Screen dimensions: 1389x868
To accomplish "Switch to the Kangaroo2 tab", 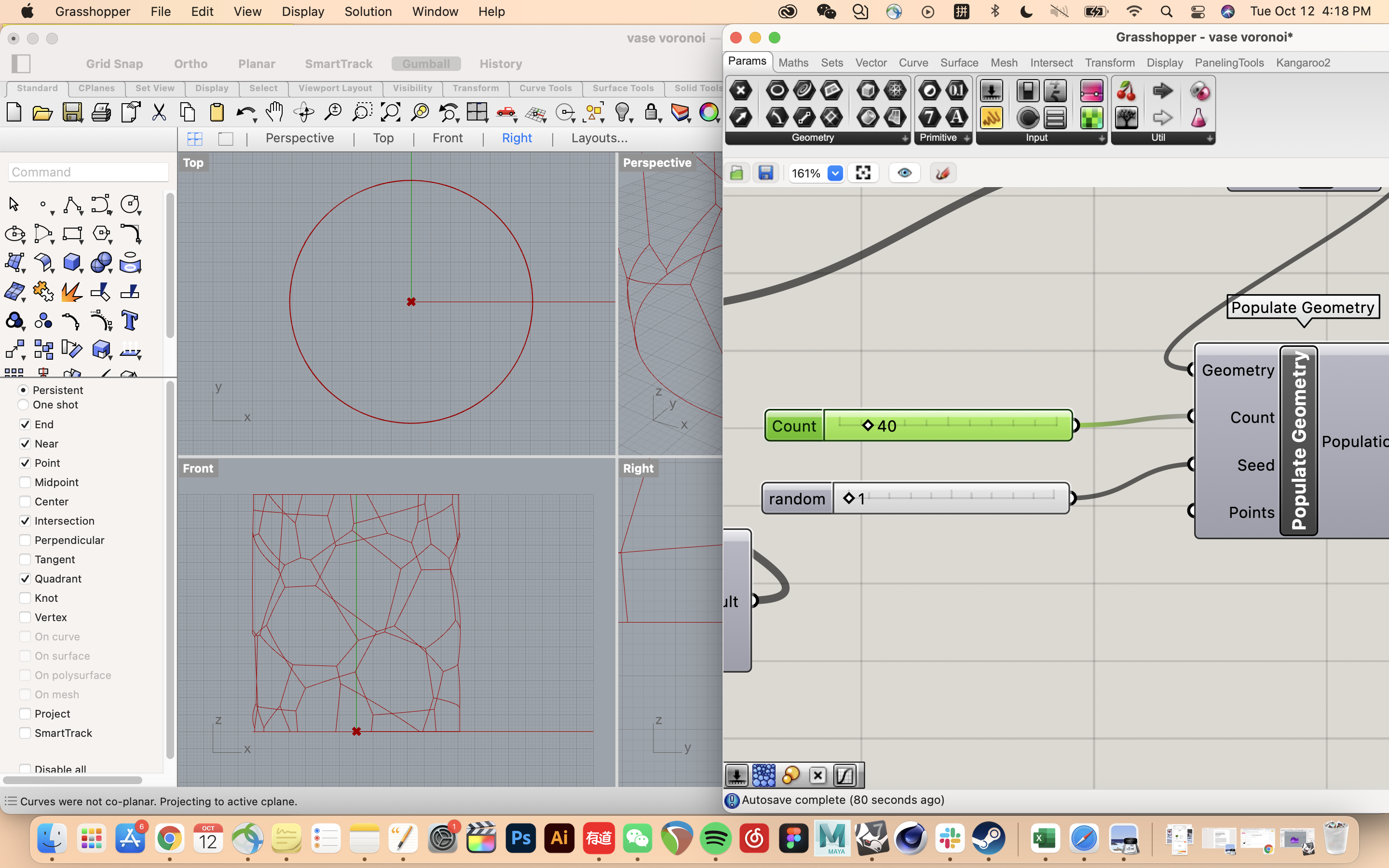I will [1303, 63].
